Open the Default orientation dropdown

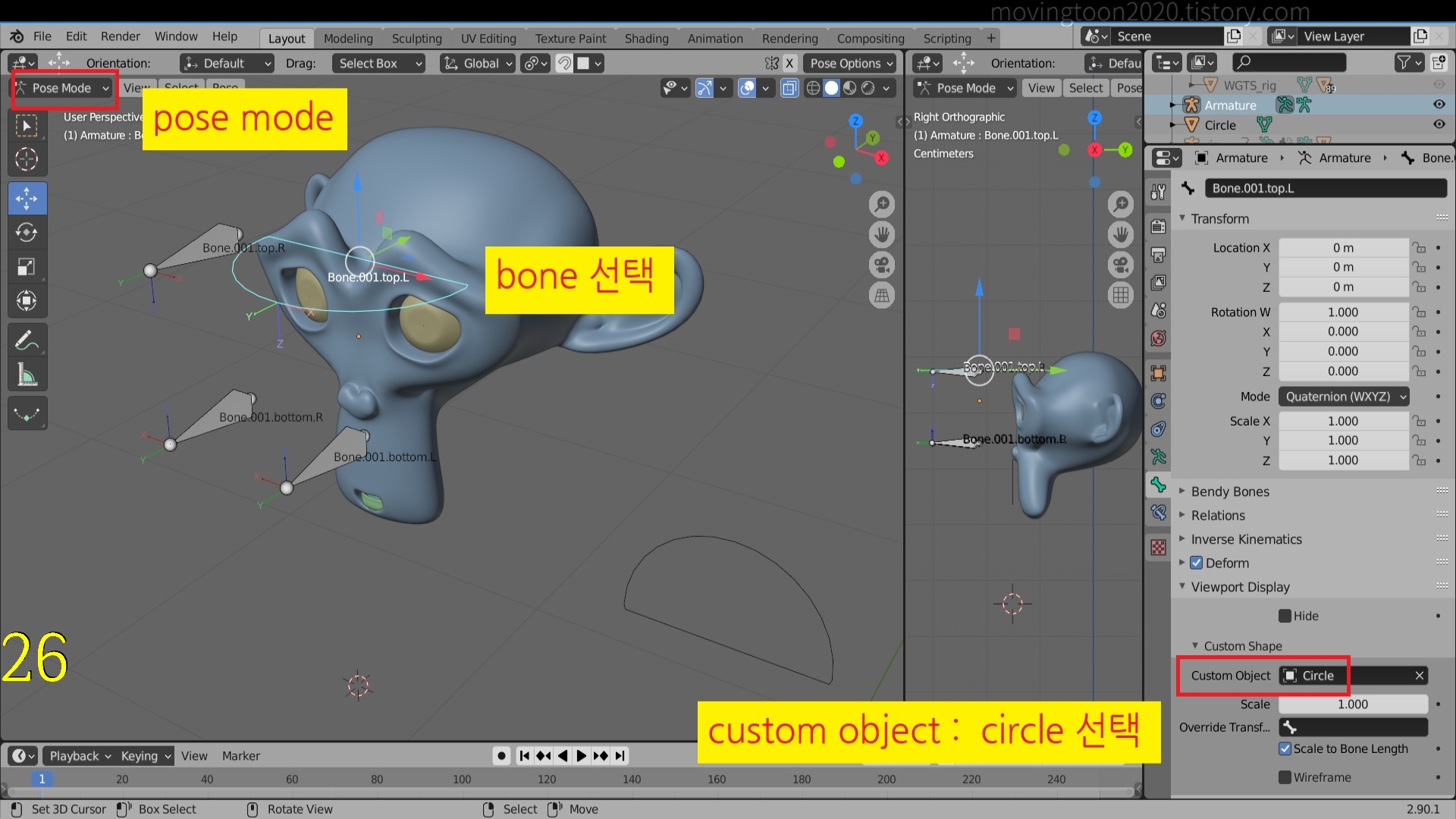[x=227, y=64]
